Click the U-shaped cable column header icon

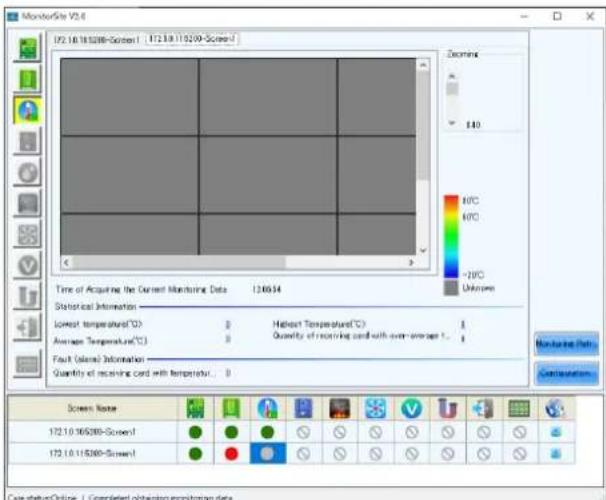pos(448,408)
